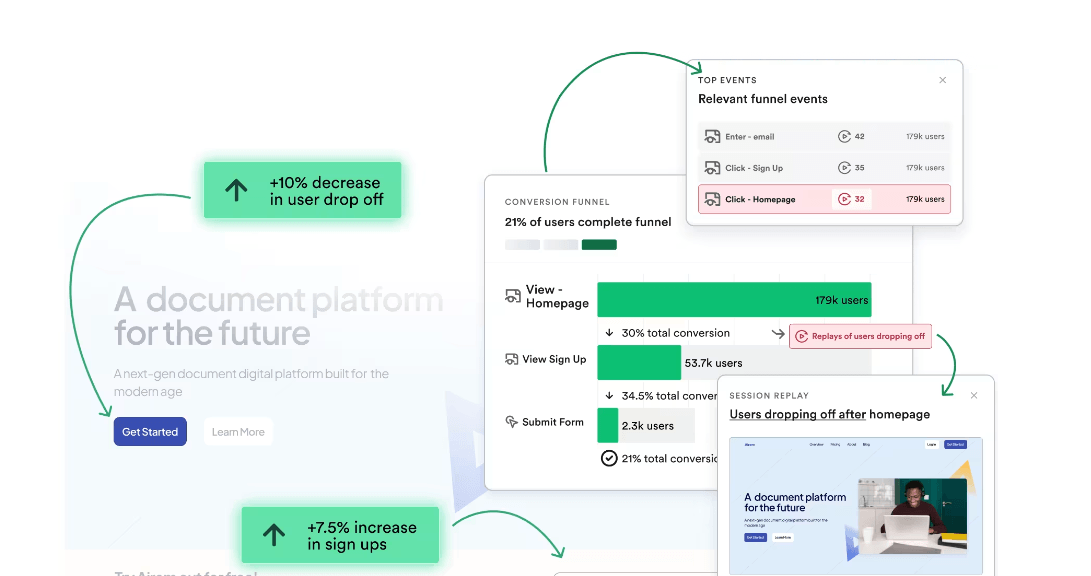Click the check icon beside 21% total conversion
The image size is (1091, 576).
pyautogui.click(x=609, y=458)
